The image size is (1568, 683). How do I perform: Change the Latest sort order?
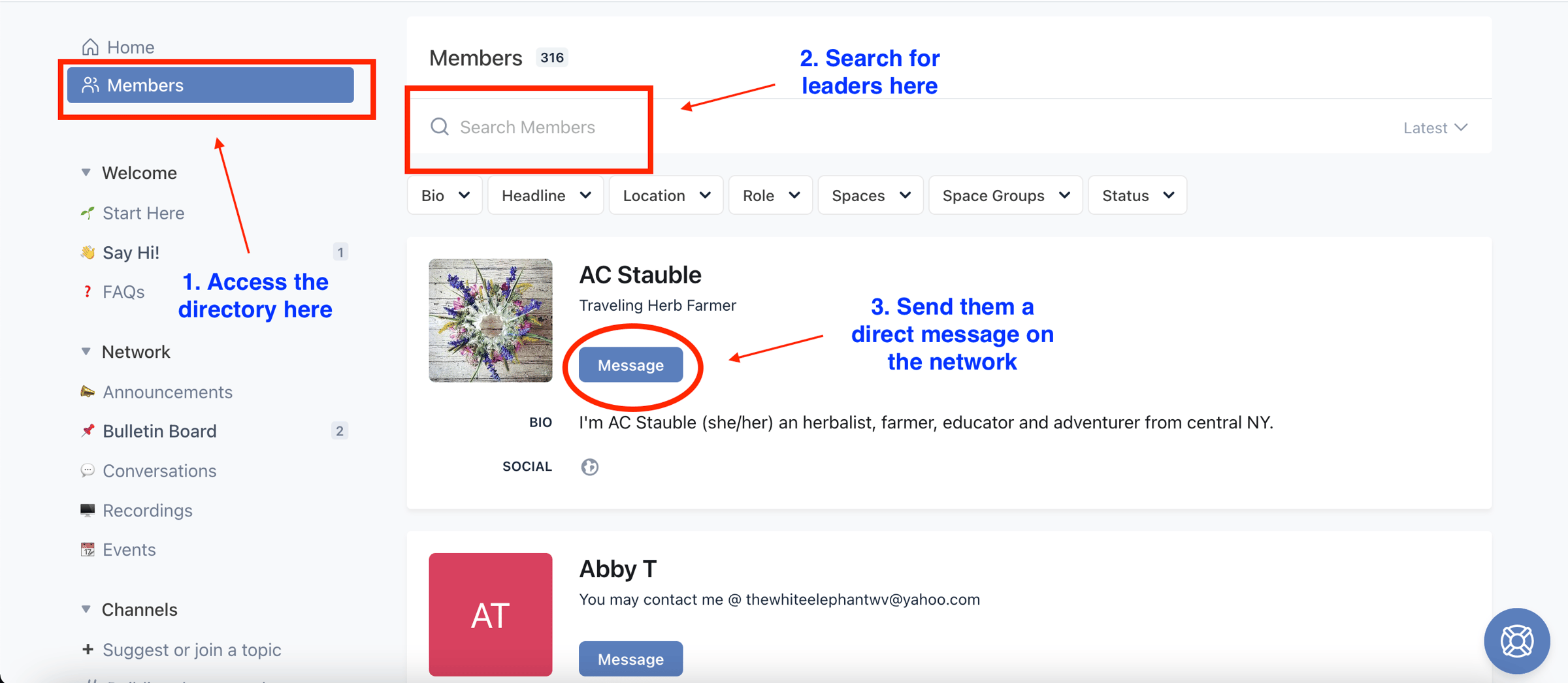pyautogui.click(x=1435, y=128)
